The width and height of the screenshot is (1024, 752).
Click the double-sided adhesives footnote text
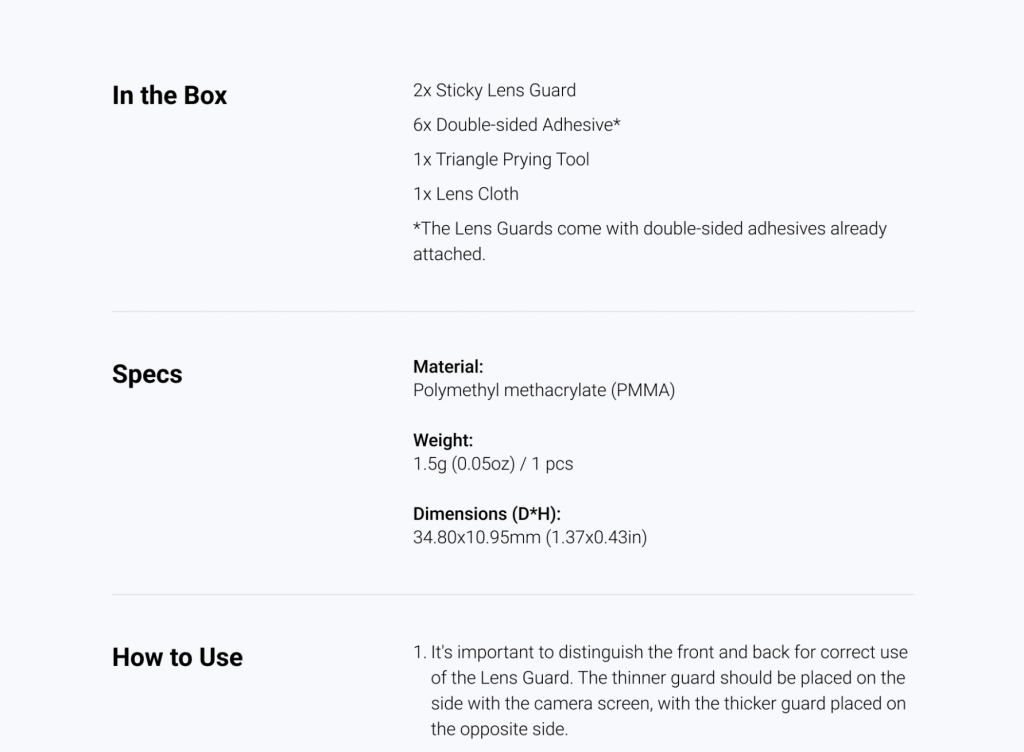(x=650, y=241)
